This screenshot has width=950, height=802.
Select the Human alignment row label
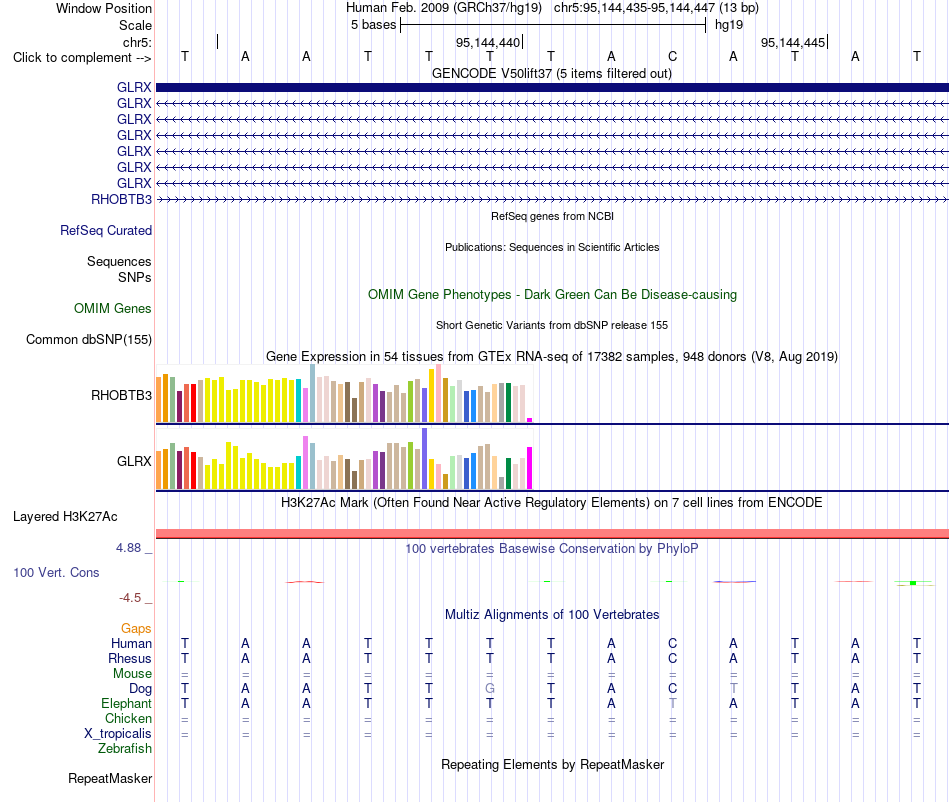[x=131, y=643]
